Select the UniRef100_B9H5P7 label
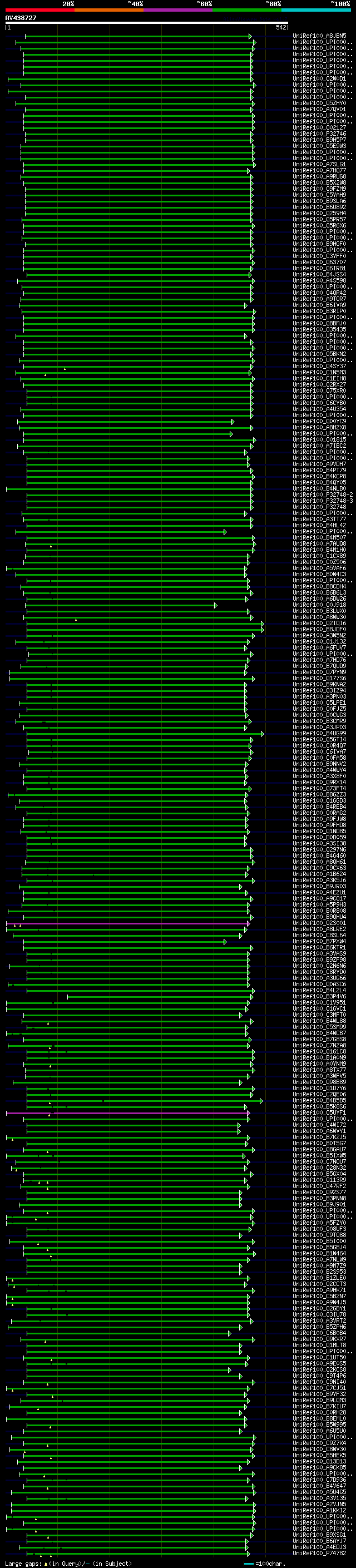 pos(319,140)
